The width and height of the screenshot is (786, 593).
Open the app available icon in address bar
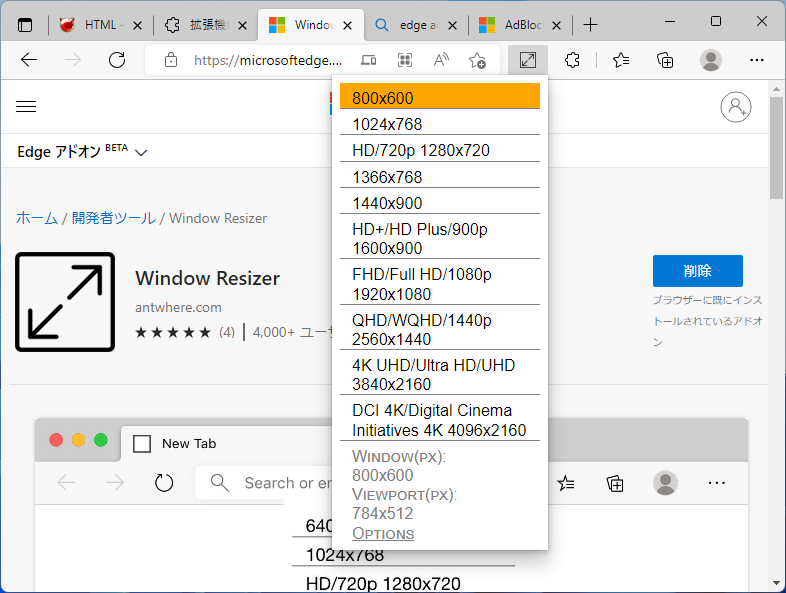368,60
